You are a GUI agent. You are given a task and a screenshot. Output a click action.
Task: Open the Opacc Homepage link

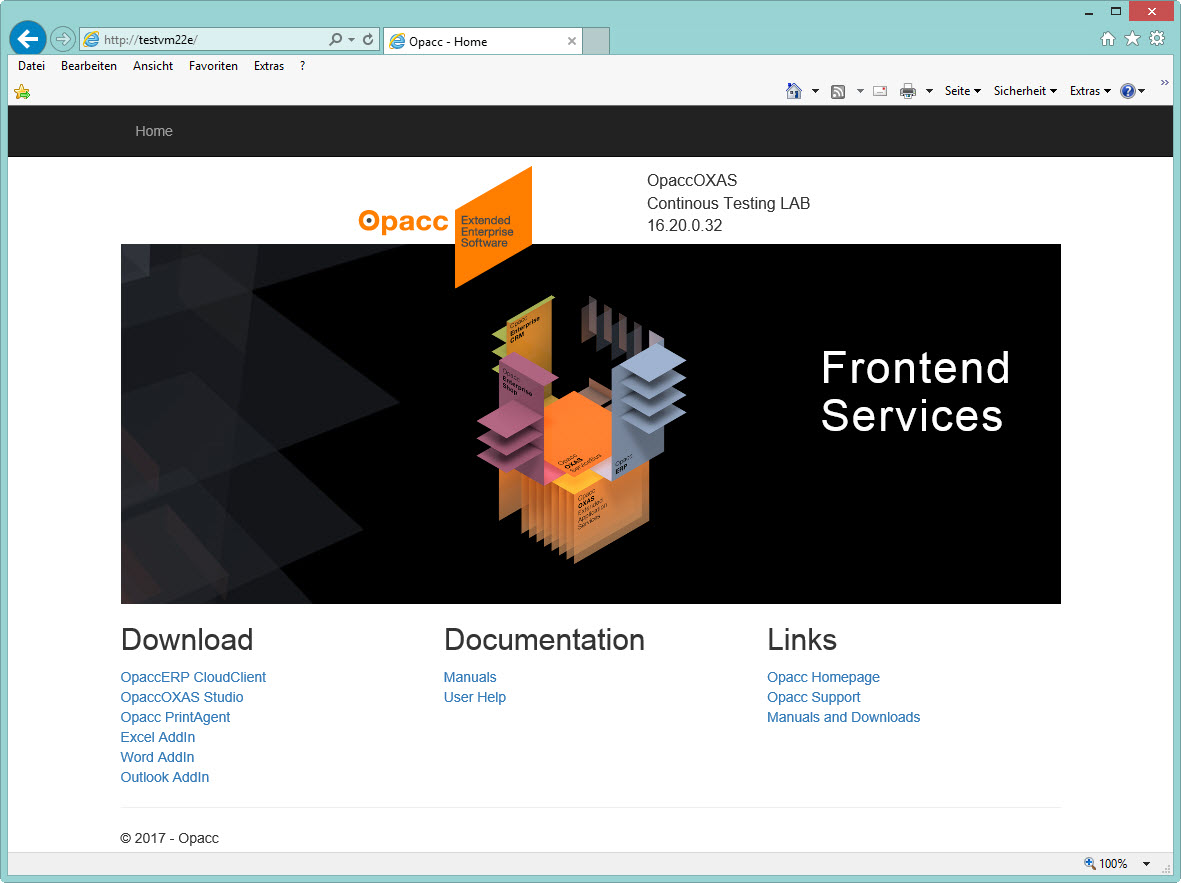tap(822, 677)
